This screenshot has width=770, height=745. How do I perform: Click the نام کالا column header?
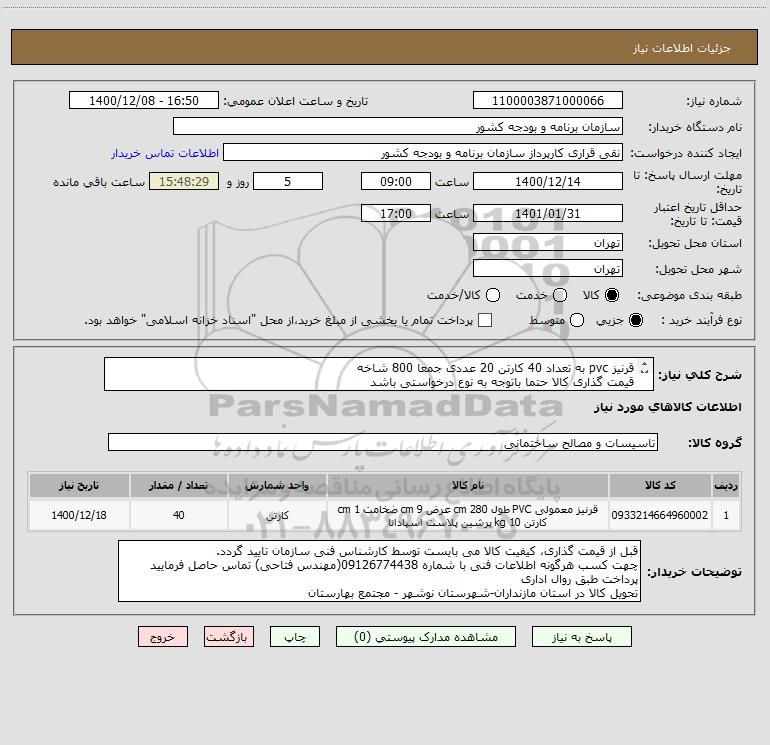click(468, 485)
